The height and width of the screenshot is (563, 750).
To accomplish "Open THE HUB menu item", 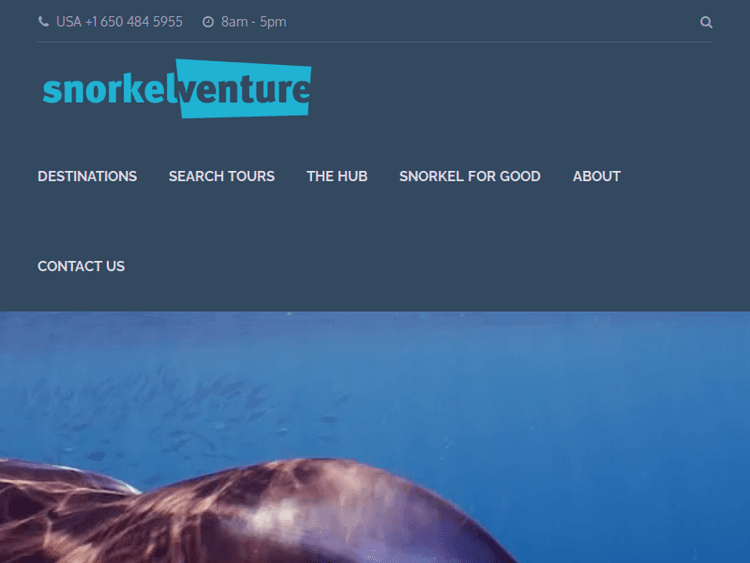I will pyautogui.click(x=337, y=177).
